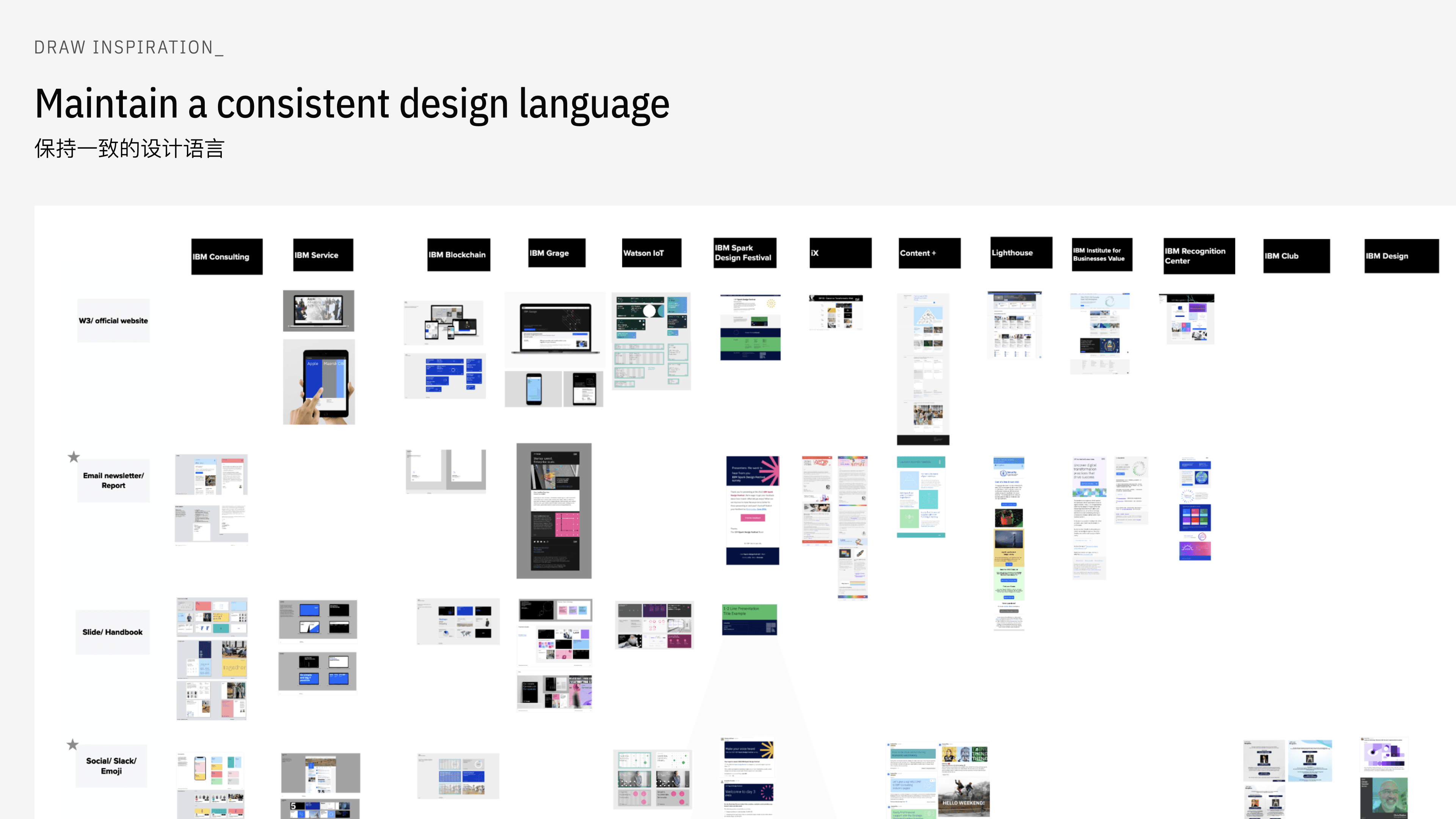Image resolution: width=1456 pixels, height=819 pixels.
Task: Open the IBM Service tablet-in-hand mockup
Action: (319, 381)
